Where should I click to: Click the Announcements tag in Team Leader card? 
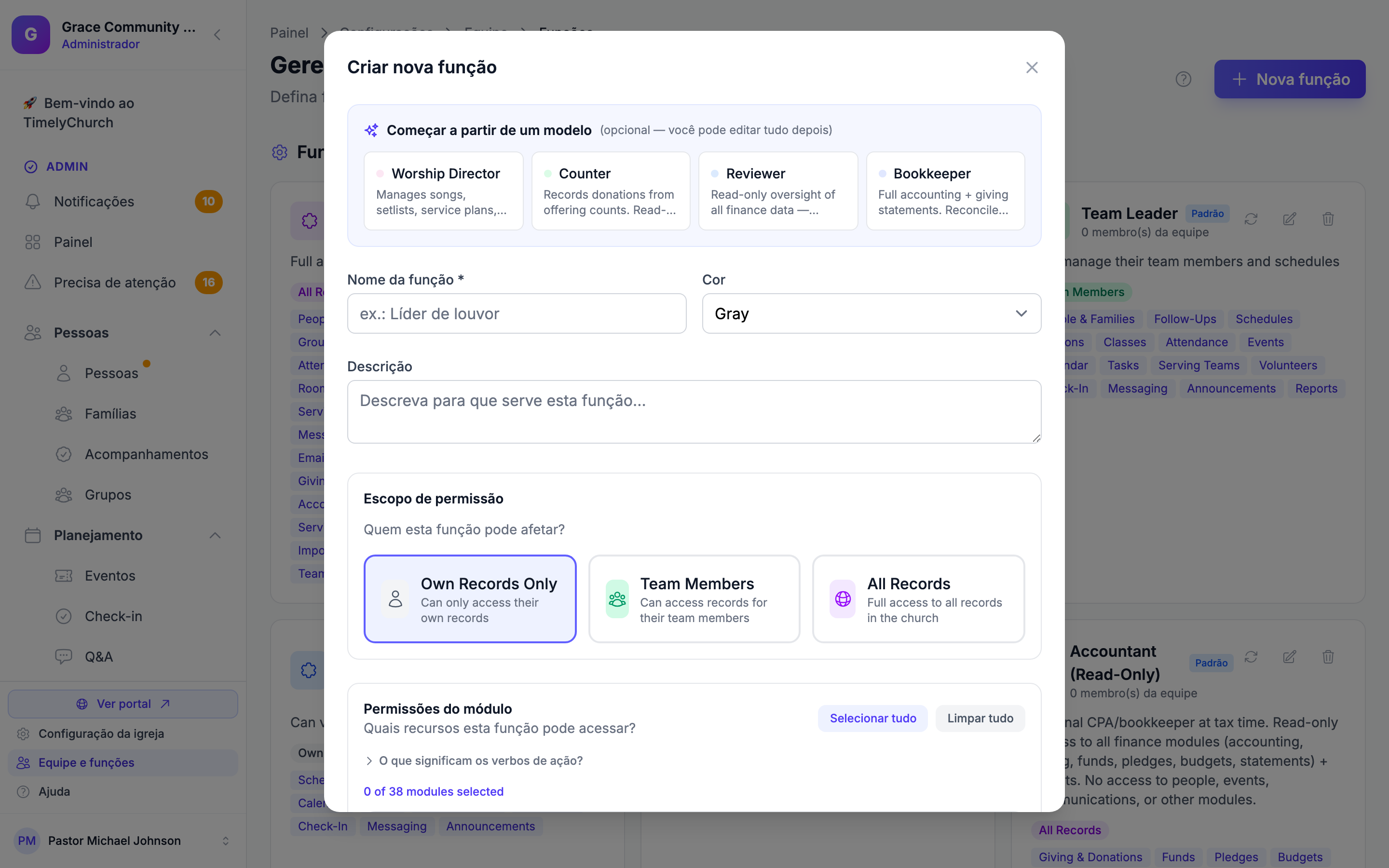(x=1231, y=389)
